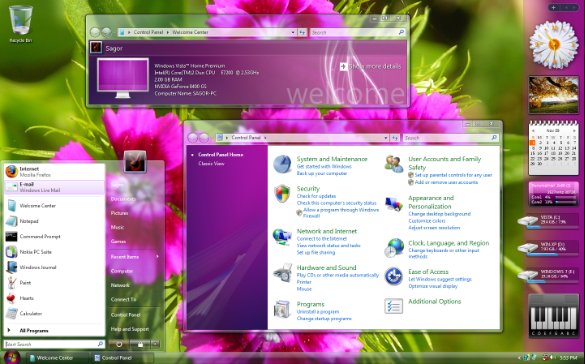Click the user account picture atop Start menu
Image resolution: width=585 pixels, height=364 pixels.
[x=135, y=161]
